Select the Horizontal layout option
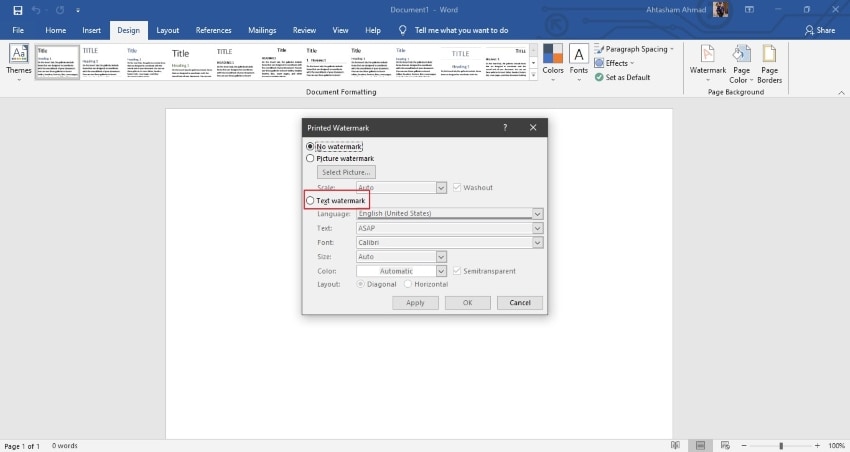 click(x=408, y=284)
